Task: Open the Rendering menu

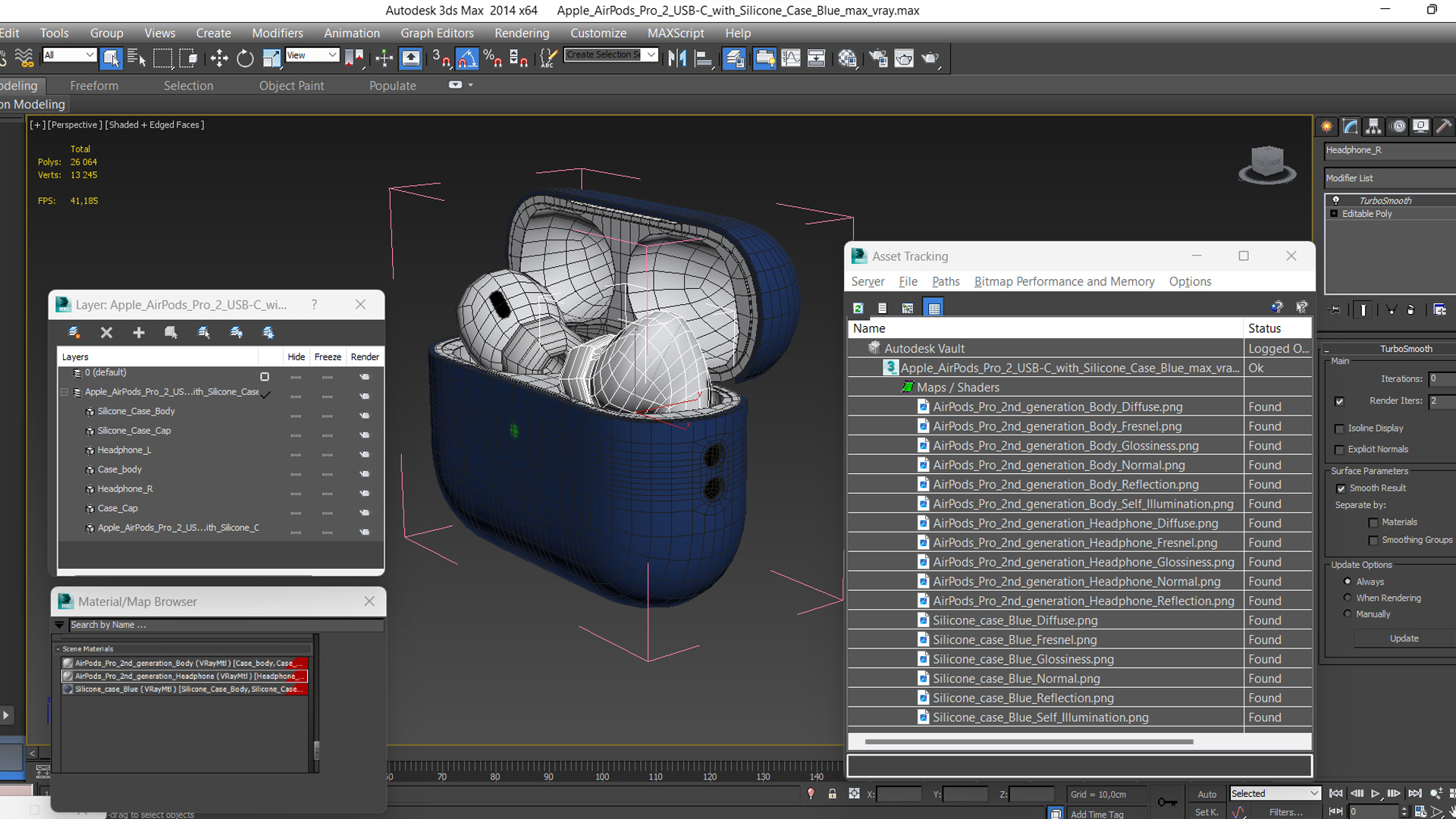Action: click(x=522, y=33)
